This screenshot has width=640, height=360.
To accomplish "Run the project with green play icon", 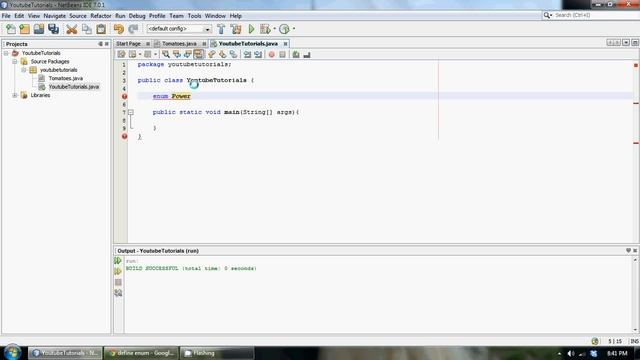I will click(251, 29).
